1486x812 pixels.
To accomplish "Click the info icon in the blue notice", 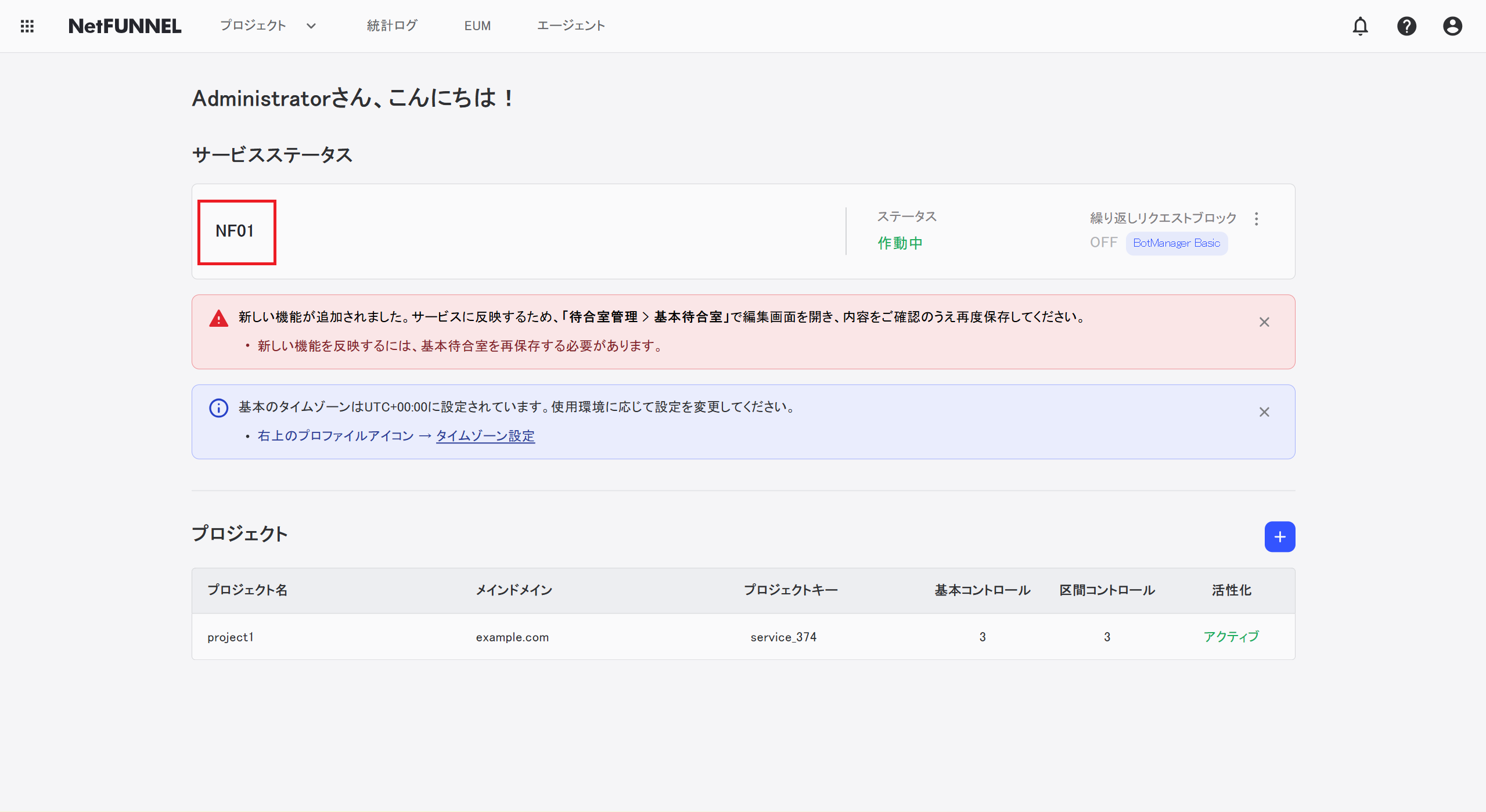I will (x=218, y=407).
